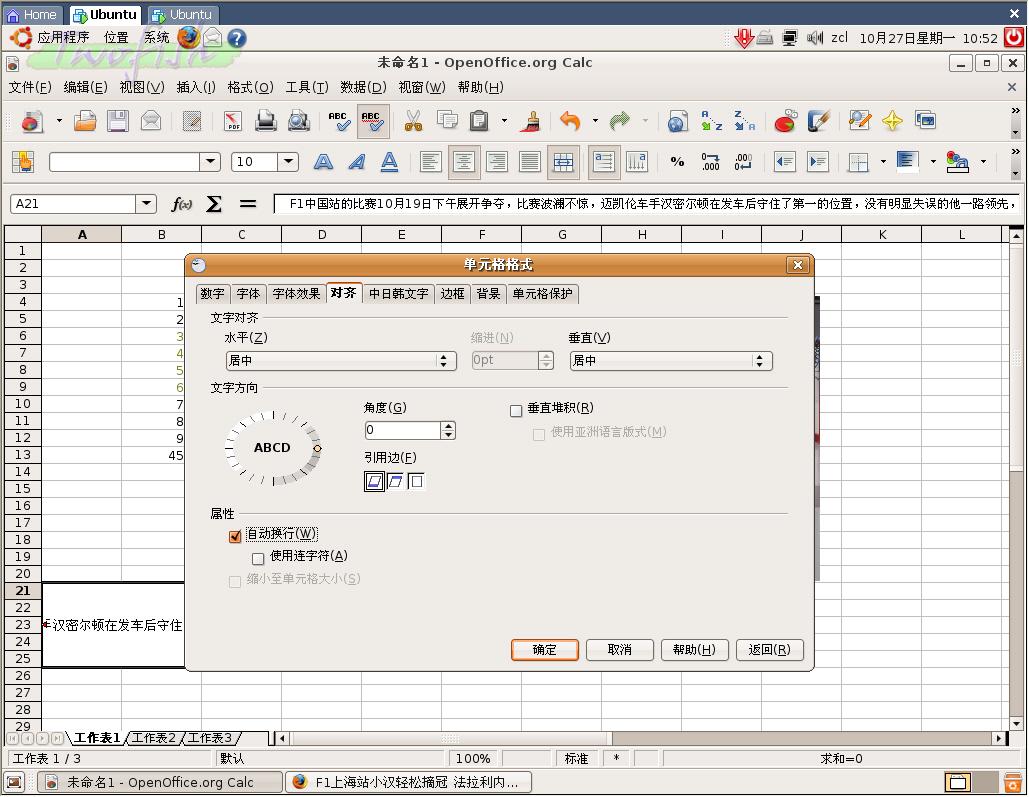1029x797 pixels.
Task: Switch to sheet tab 工作表2
Action: click(x=154, y=739)
